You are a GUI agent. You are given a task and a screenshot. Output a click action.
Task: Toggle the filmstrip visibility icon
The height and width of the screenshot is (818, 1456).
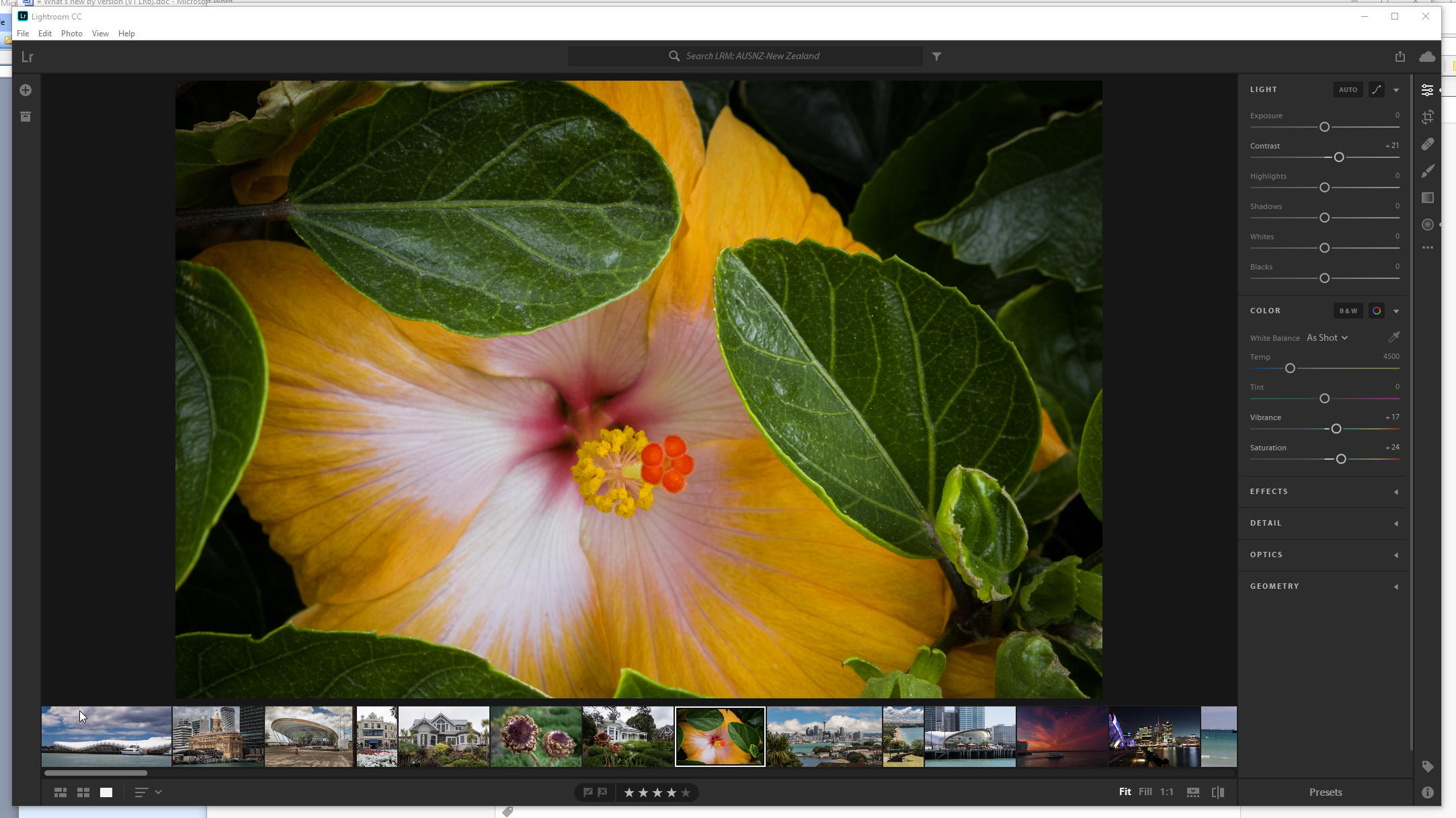[x=1193, y=792]
